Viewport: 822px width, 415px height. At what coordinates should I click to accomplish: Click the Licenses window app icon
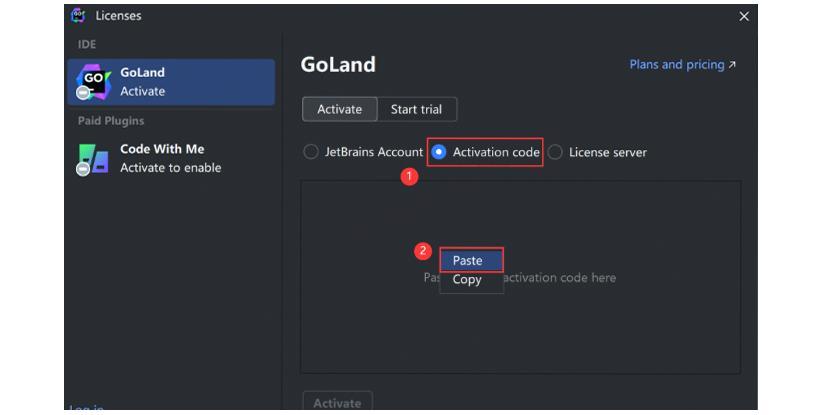78,16
